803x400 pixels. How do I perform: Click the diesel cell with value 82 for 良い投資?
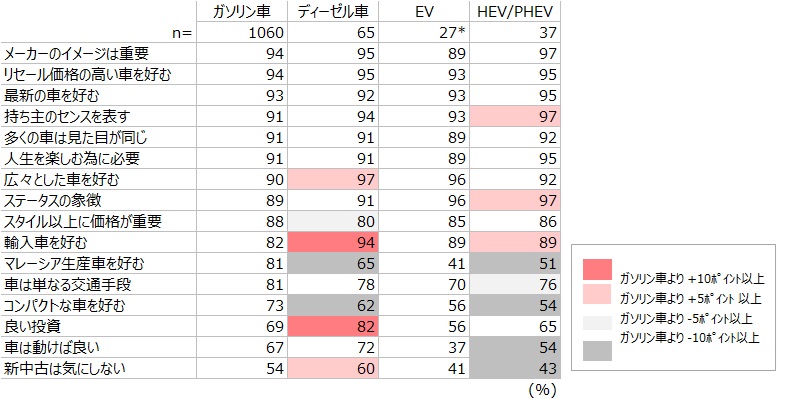pyautogui.click(x=332, y=326)
